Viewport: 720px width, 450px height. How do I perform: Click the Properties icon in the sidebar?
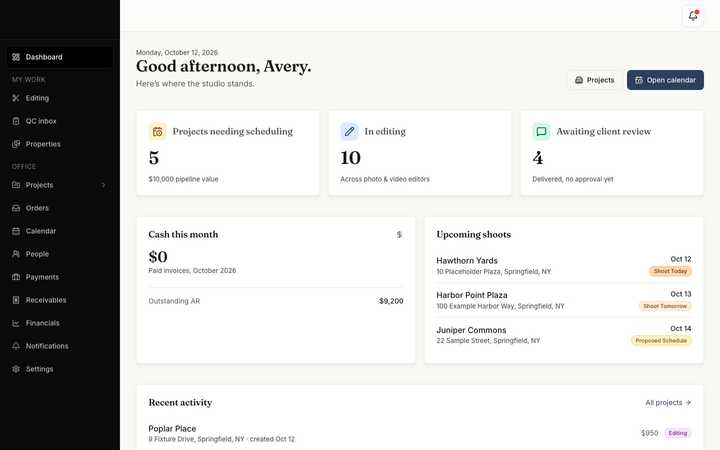pyautogui.click(x=16, y=144)
